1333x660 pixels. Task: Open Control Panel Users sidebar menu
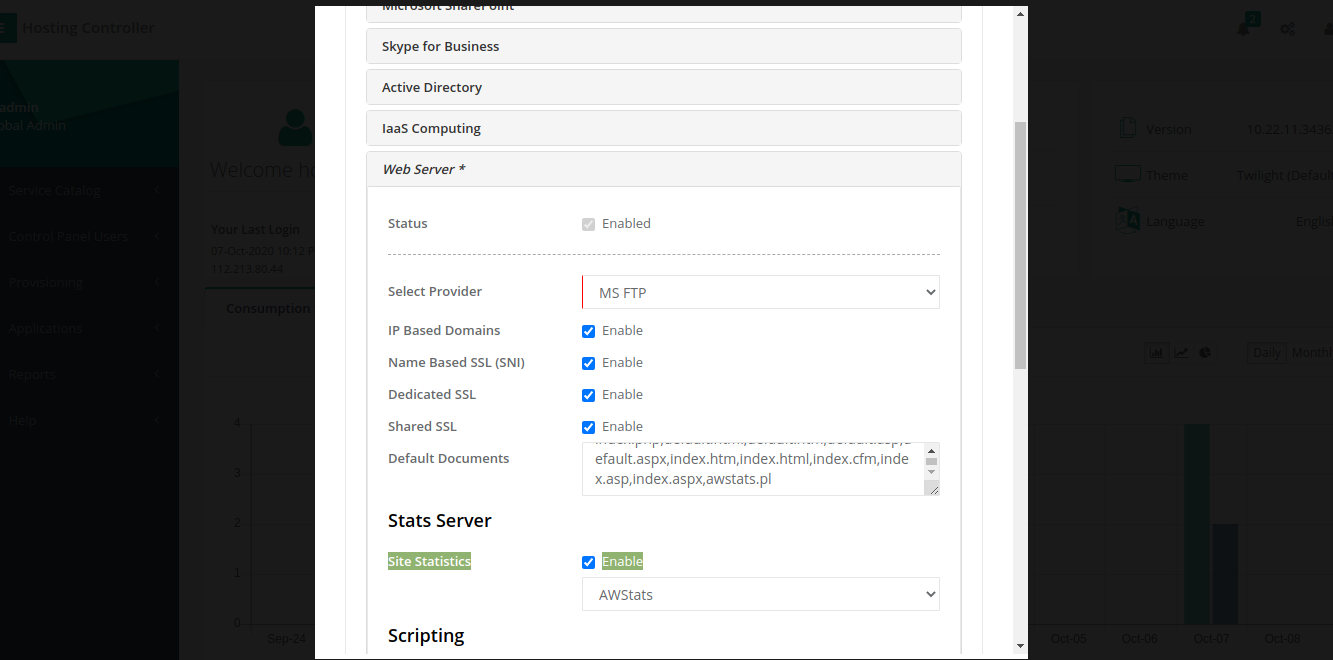(88, 236)
